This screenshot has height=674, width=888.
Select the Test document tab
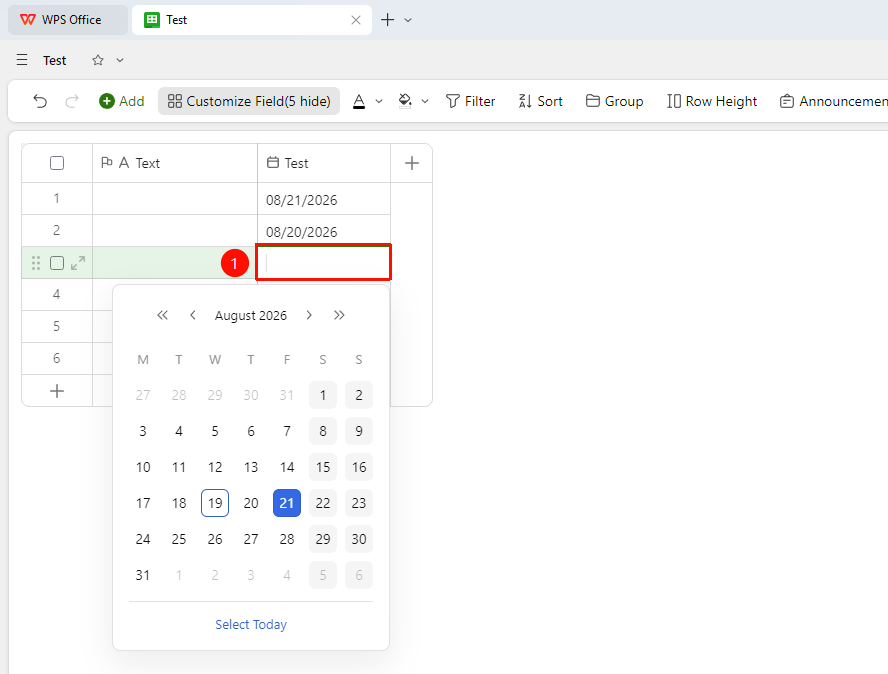pyautogui.click(x=251, y=20)
